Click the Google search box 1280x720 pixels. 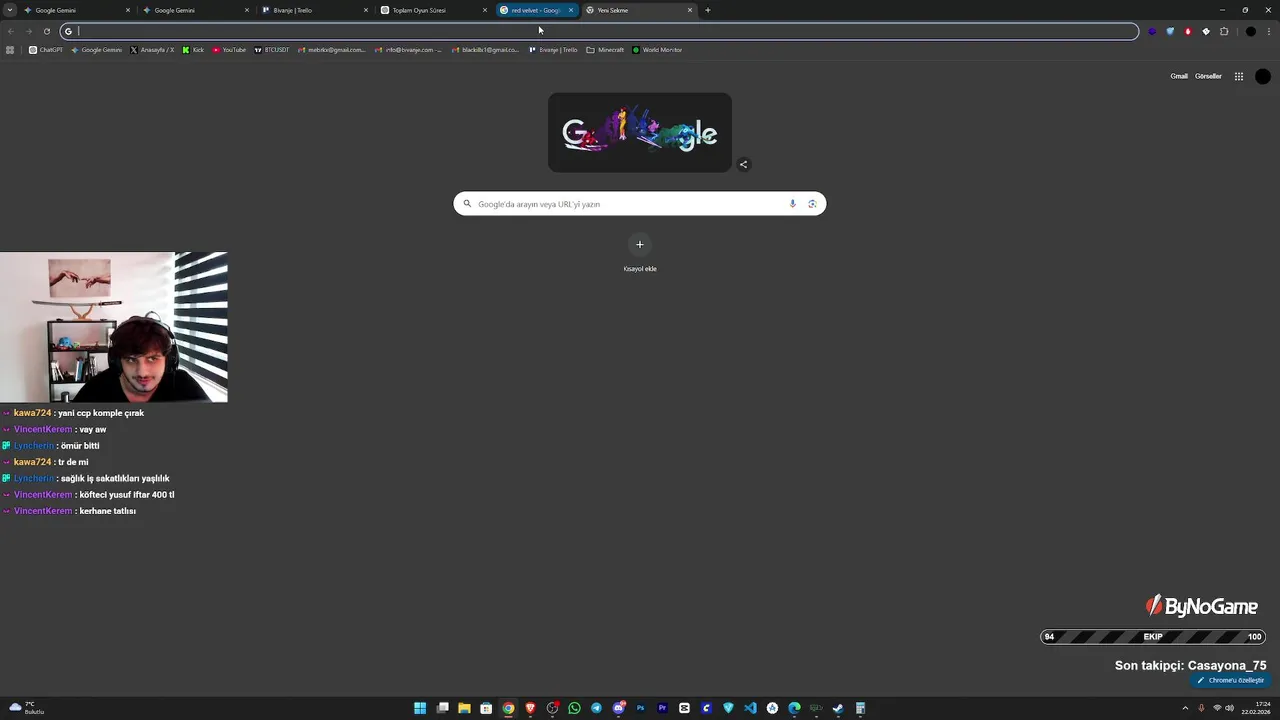click(x=640, y=204)
